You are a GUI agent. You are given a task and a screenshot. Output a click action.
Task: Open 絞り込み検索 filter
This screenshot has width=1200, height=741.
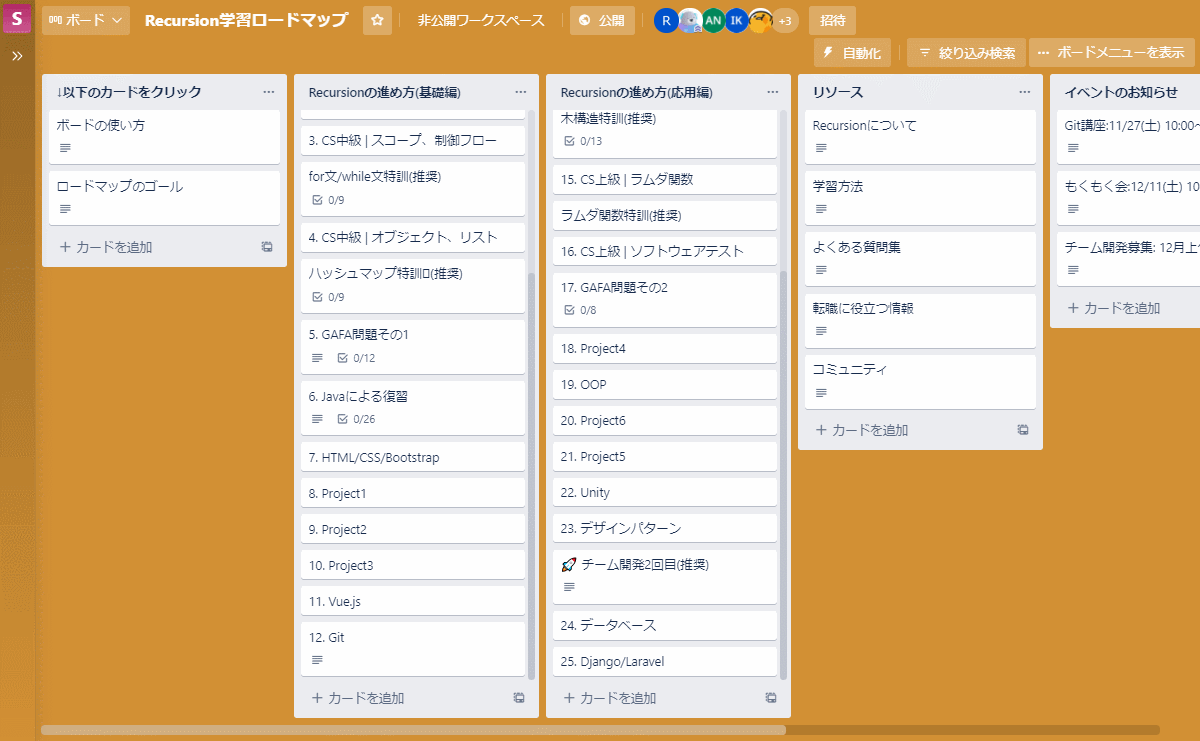point(967,53)
